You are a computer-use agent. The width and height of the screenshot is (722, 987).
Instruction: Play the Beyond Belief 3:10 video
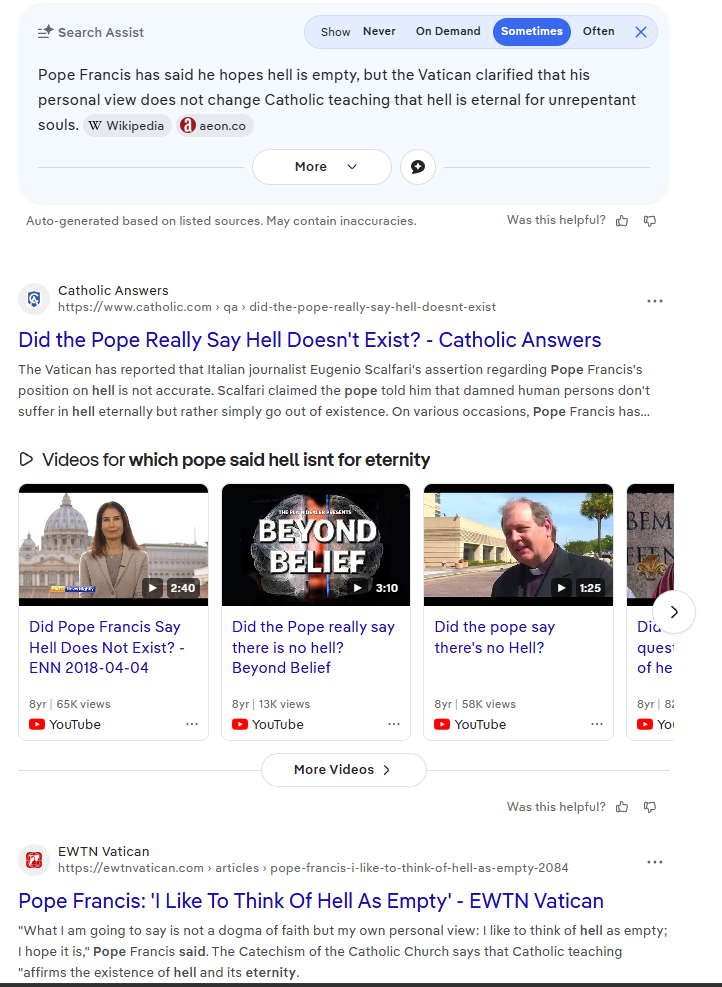click(358, 588)
